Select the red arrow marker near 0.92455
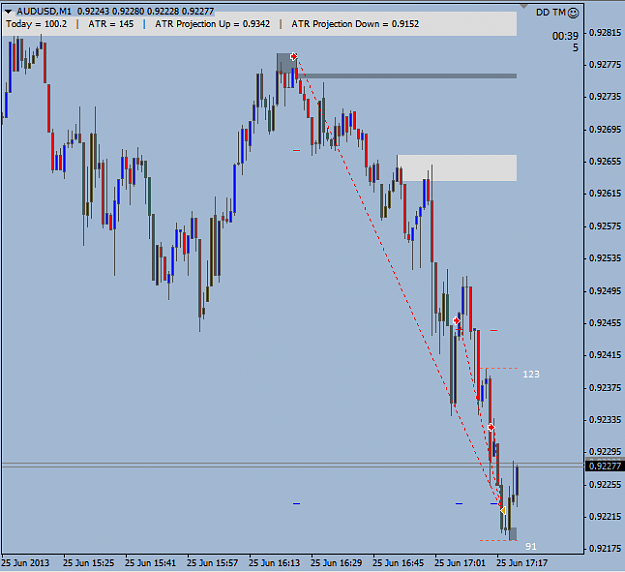Screen dimensions: 625x572 tap(457, 320)
